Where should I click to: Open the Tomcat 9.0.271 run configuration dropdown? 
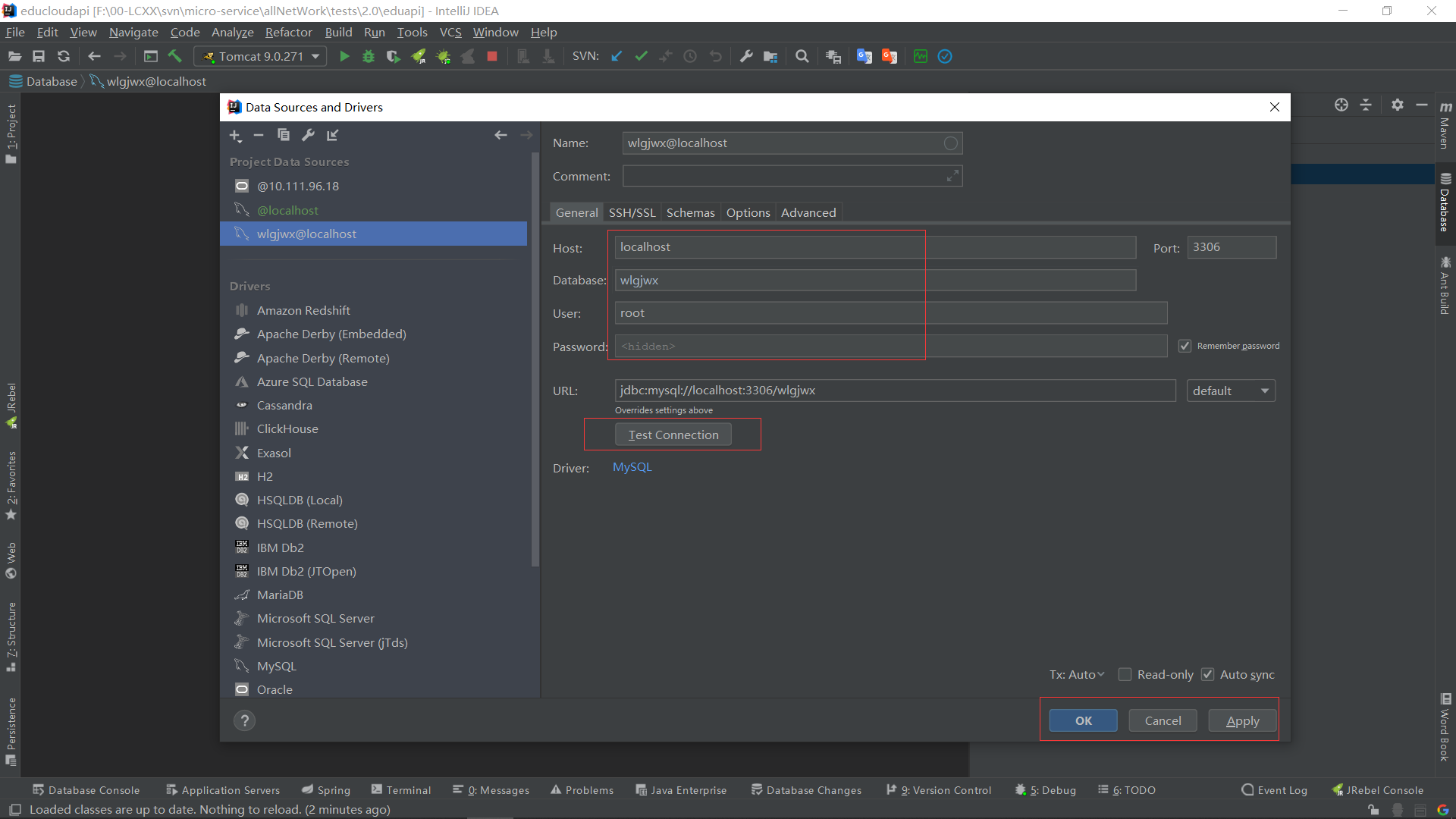(260, 56)
